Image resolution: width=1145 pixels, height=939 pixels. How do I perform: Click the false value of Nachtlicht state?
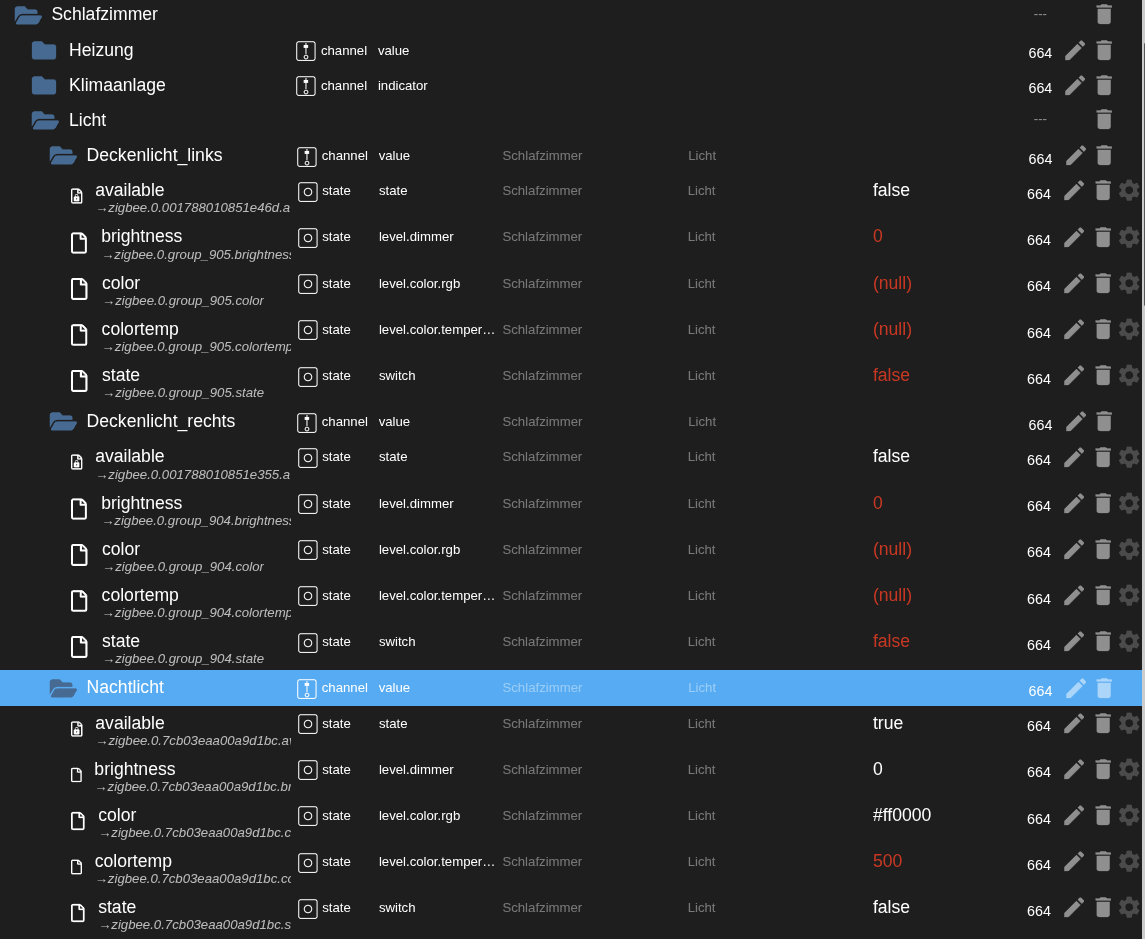(891, 907)
